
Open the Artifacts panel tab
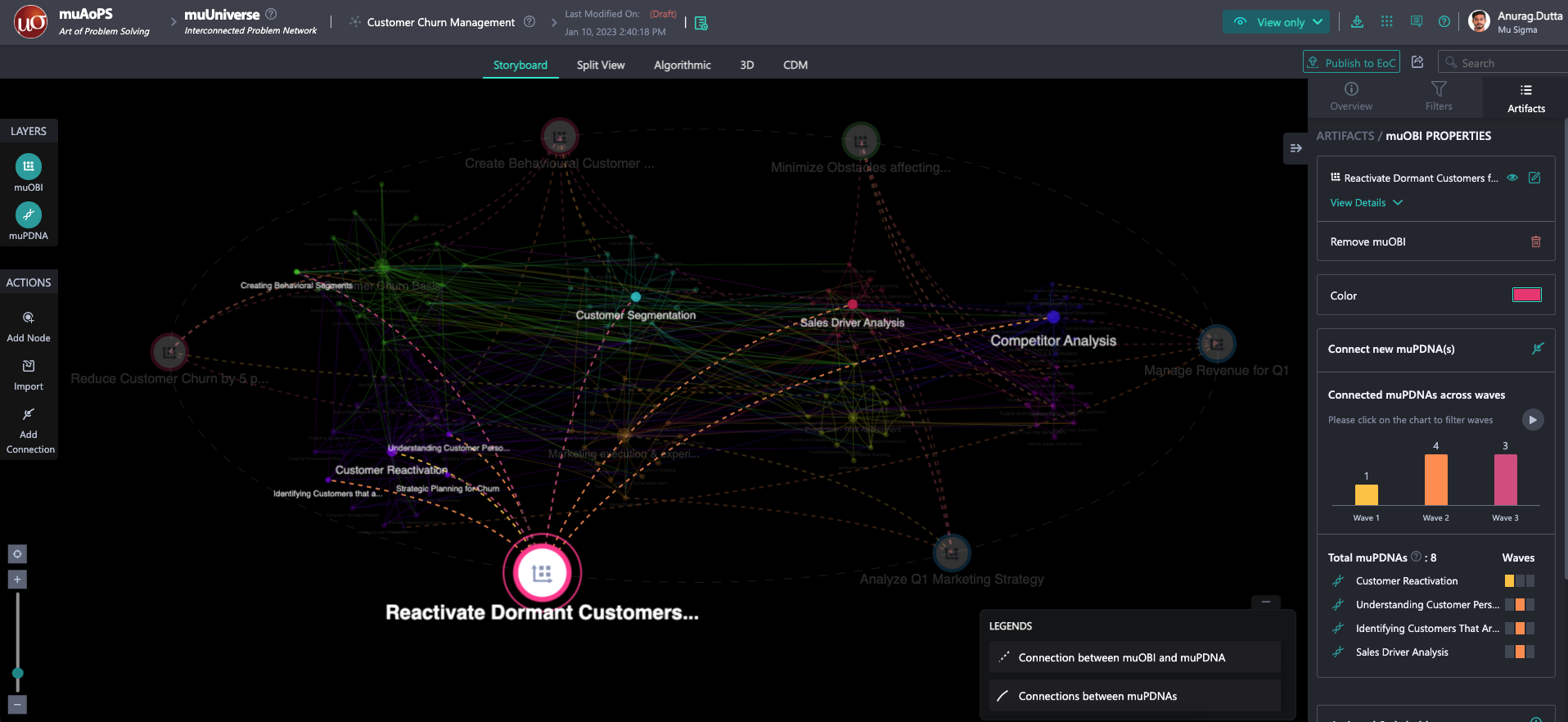(1526, 98)
